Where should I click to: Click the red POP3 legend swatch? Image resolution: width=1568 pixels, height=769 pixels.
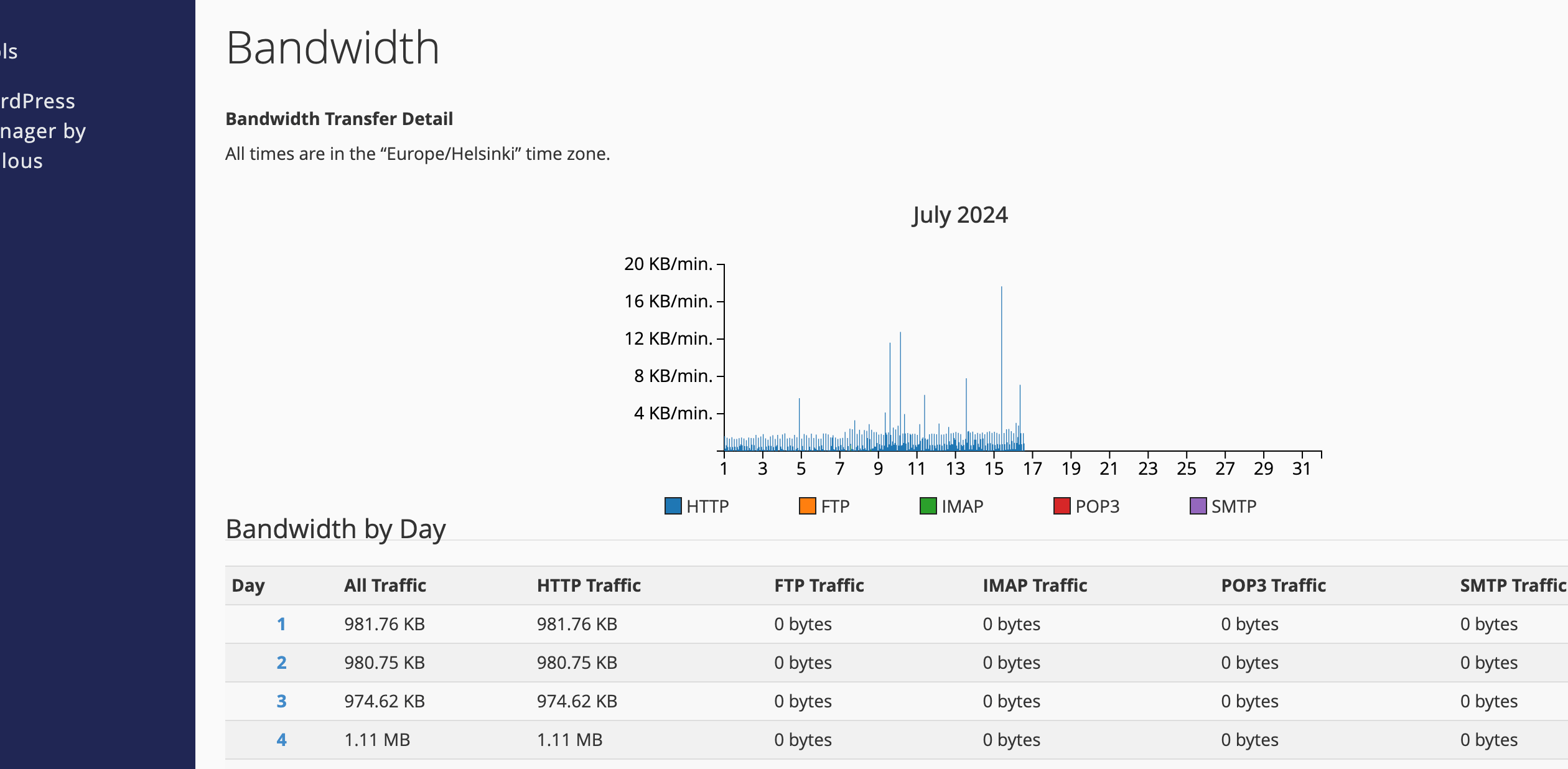pos(1062,506)
